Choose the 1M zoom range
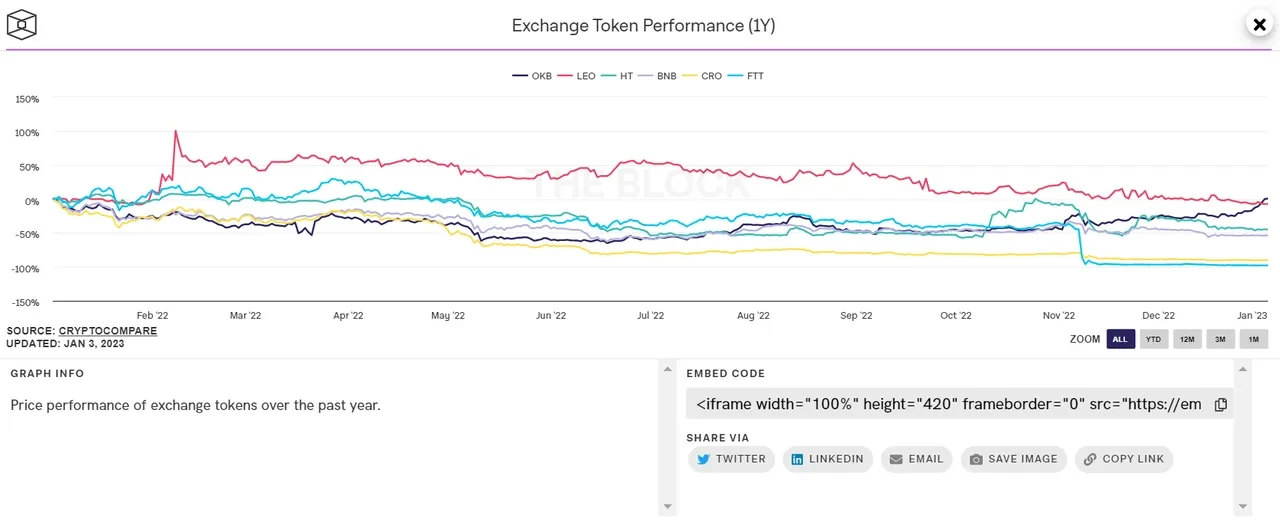Viewport: 1280px width, 523px height. coord(1254,339)
